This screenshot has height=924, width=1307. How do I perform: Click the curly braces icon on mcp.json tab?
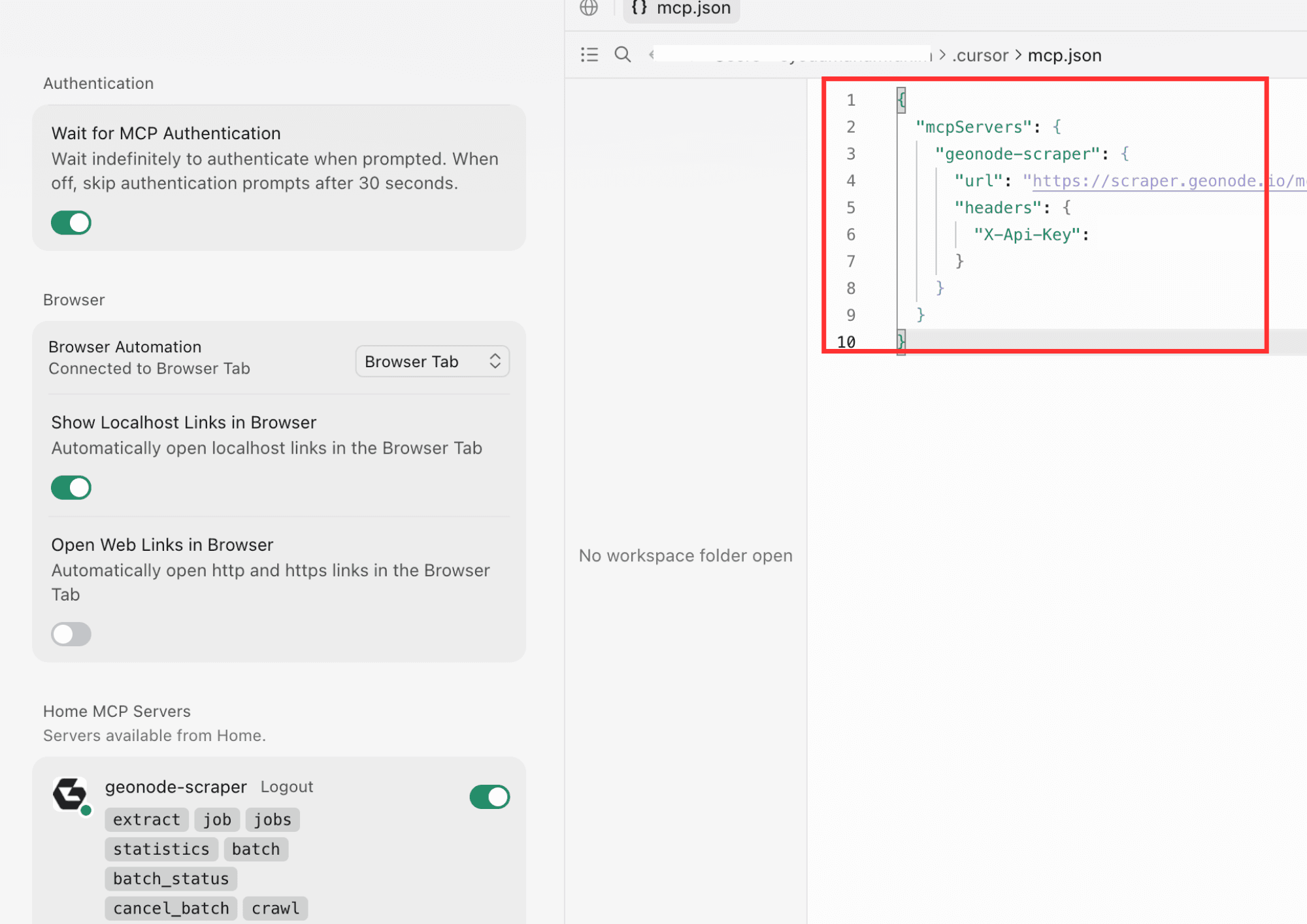pos(639,7)
